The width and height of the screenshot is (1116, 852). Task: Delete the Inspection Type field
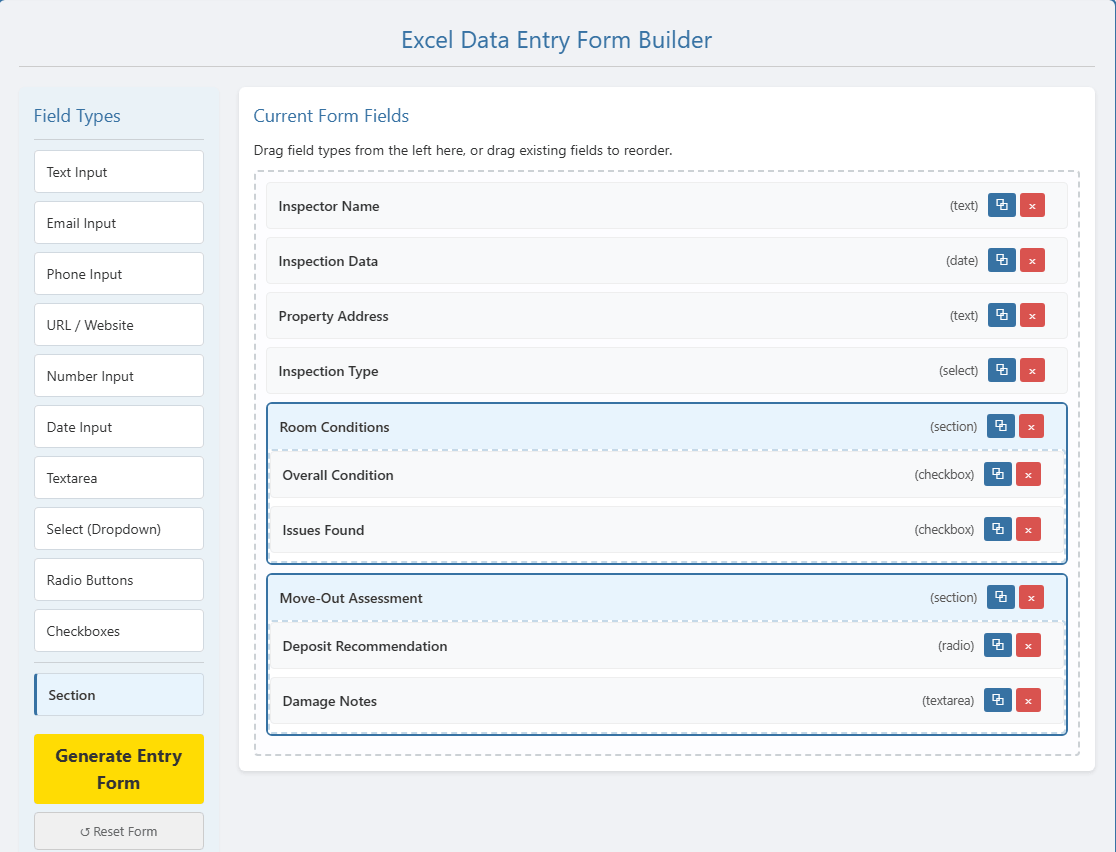coord(1032,370)
